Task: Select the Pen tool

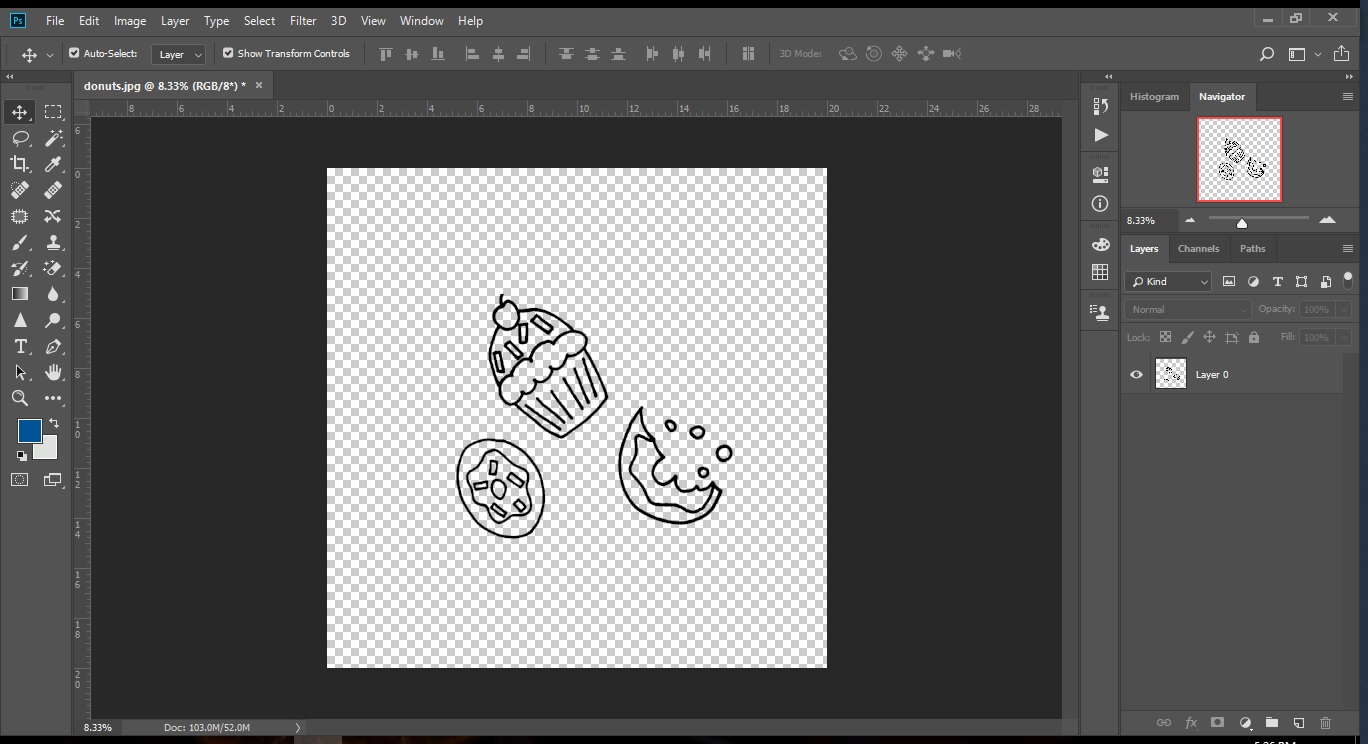Action: [x=53, y=346]
